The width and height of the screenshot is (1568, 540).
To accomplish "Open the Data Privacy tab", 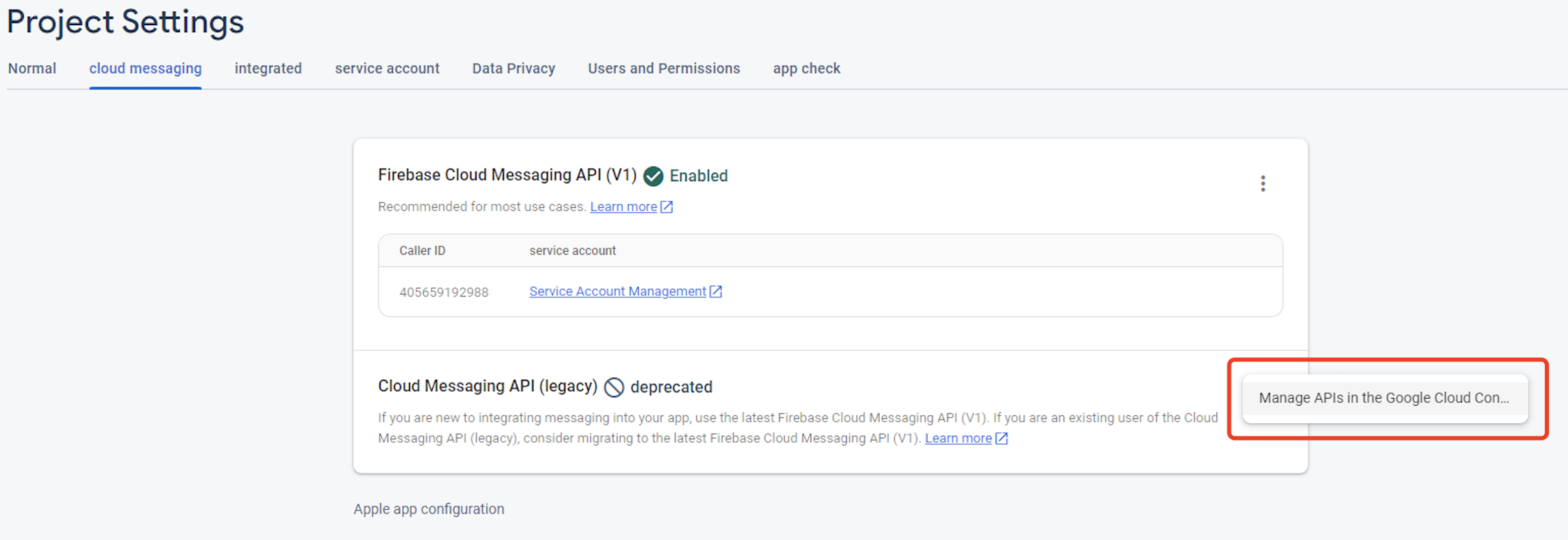I will click(x=514, y=69).
